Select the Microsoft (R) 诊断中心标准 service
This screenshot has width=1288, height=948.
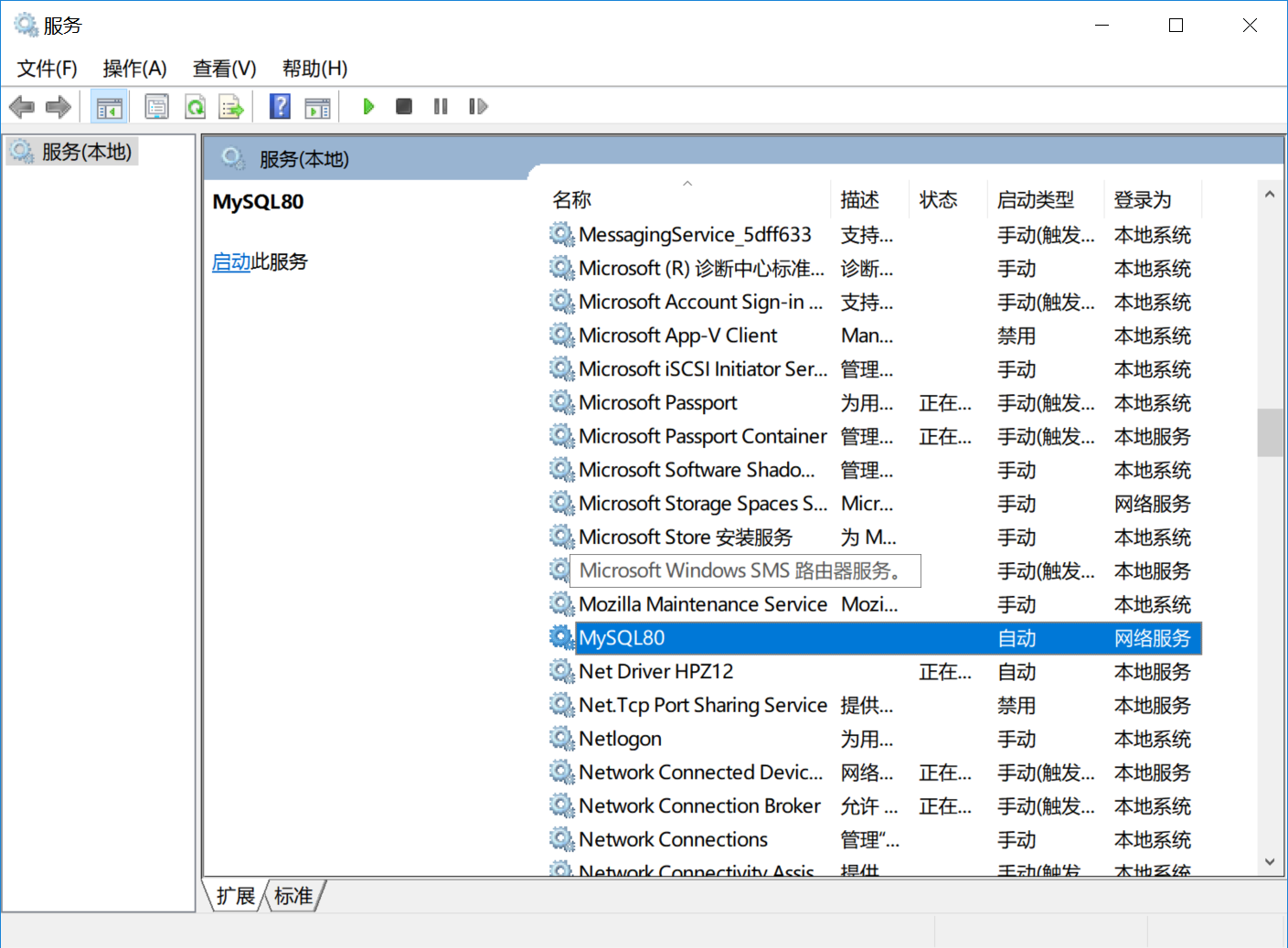(701, 269)
